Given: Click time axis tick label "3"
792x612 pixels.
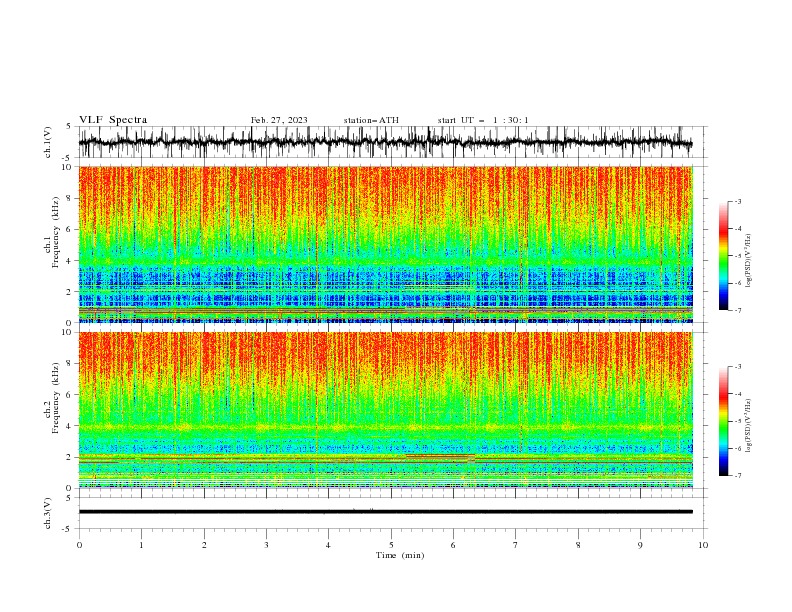Looking at the screenshot, I should click(x=266, y=545).
